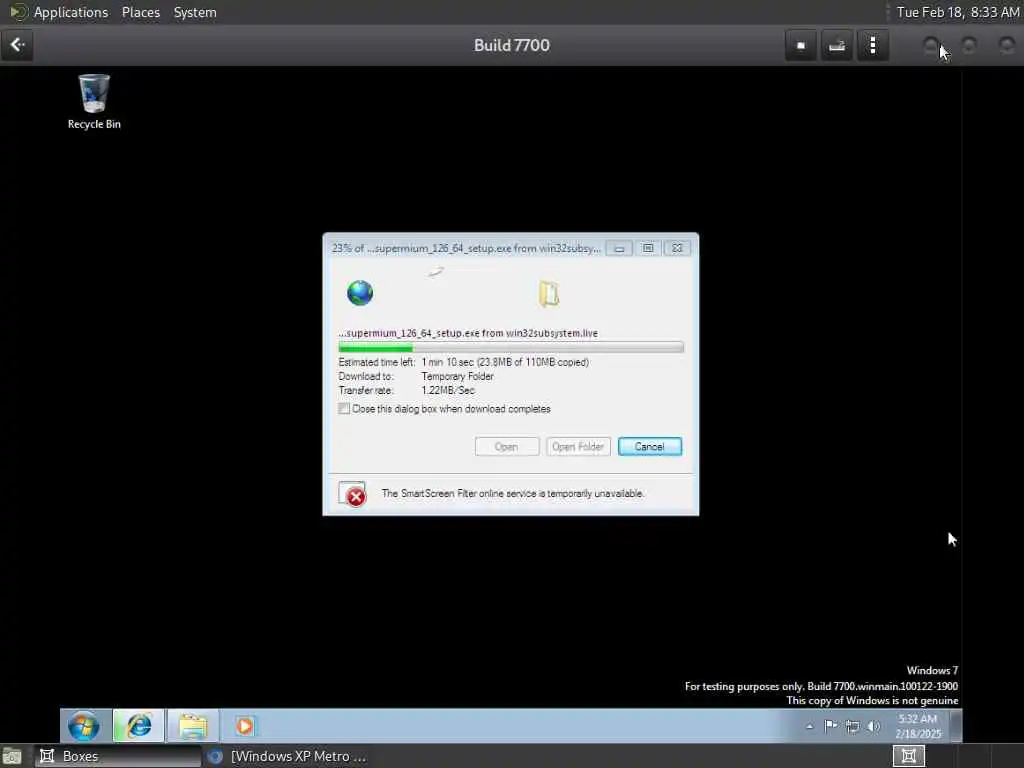Viewport: 1024px width, 768px height.
Task: Close the download dialog with X
Action: 677,248
